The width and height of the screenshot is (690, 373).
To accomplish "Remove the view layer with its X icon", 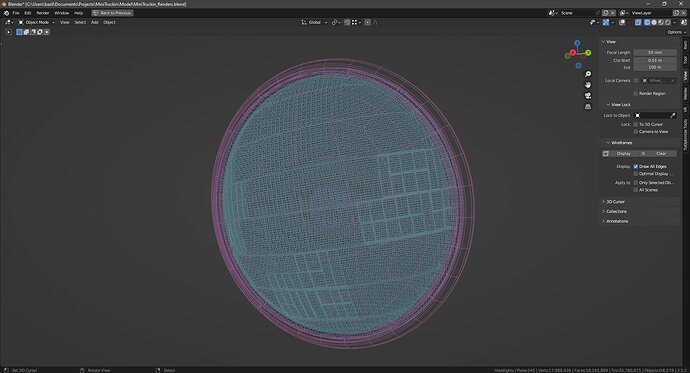I will click(x=683, y=13).
